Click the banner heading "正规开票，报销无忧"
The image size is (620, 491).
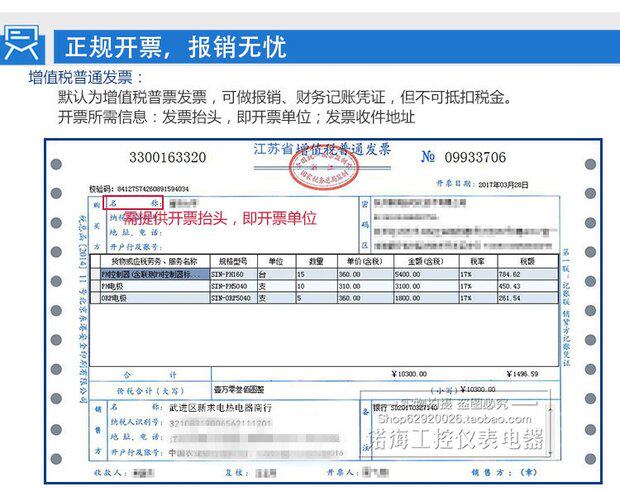(x=176, y=47)
